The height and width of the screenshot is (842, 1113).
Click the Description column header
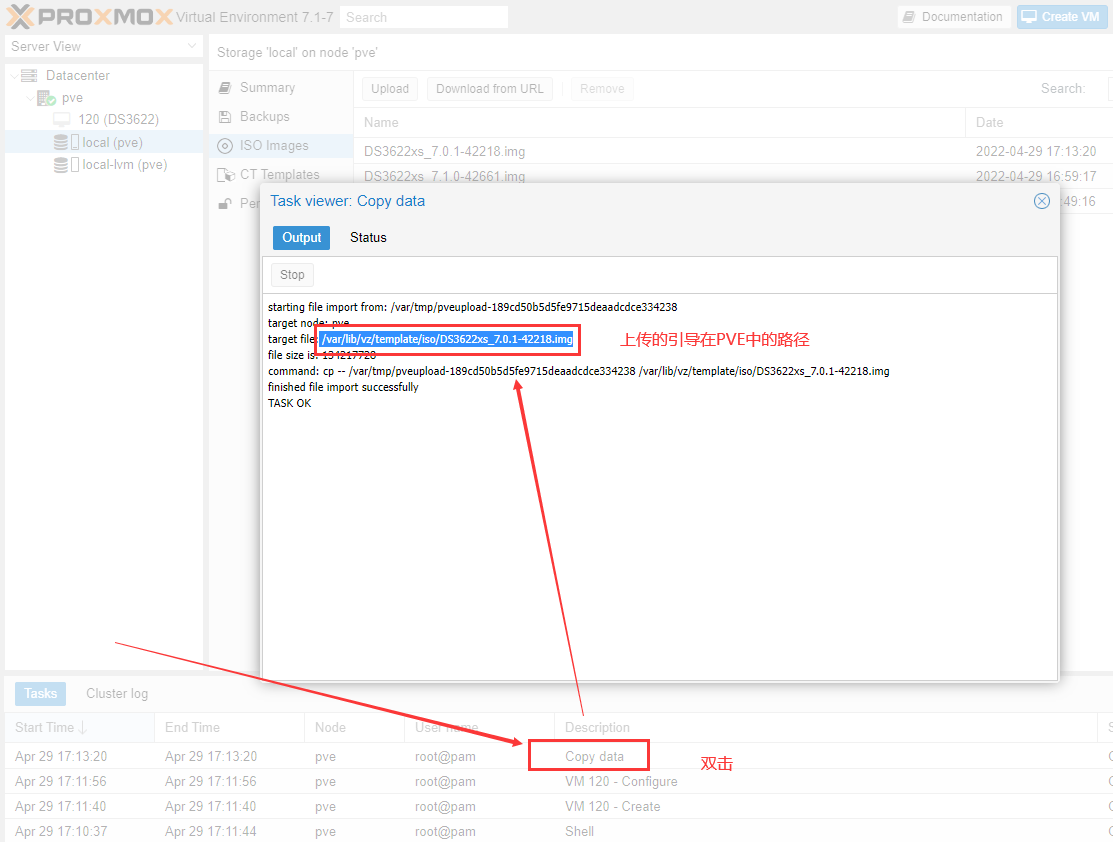tap(826, 728)
